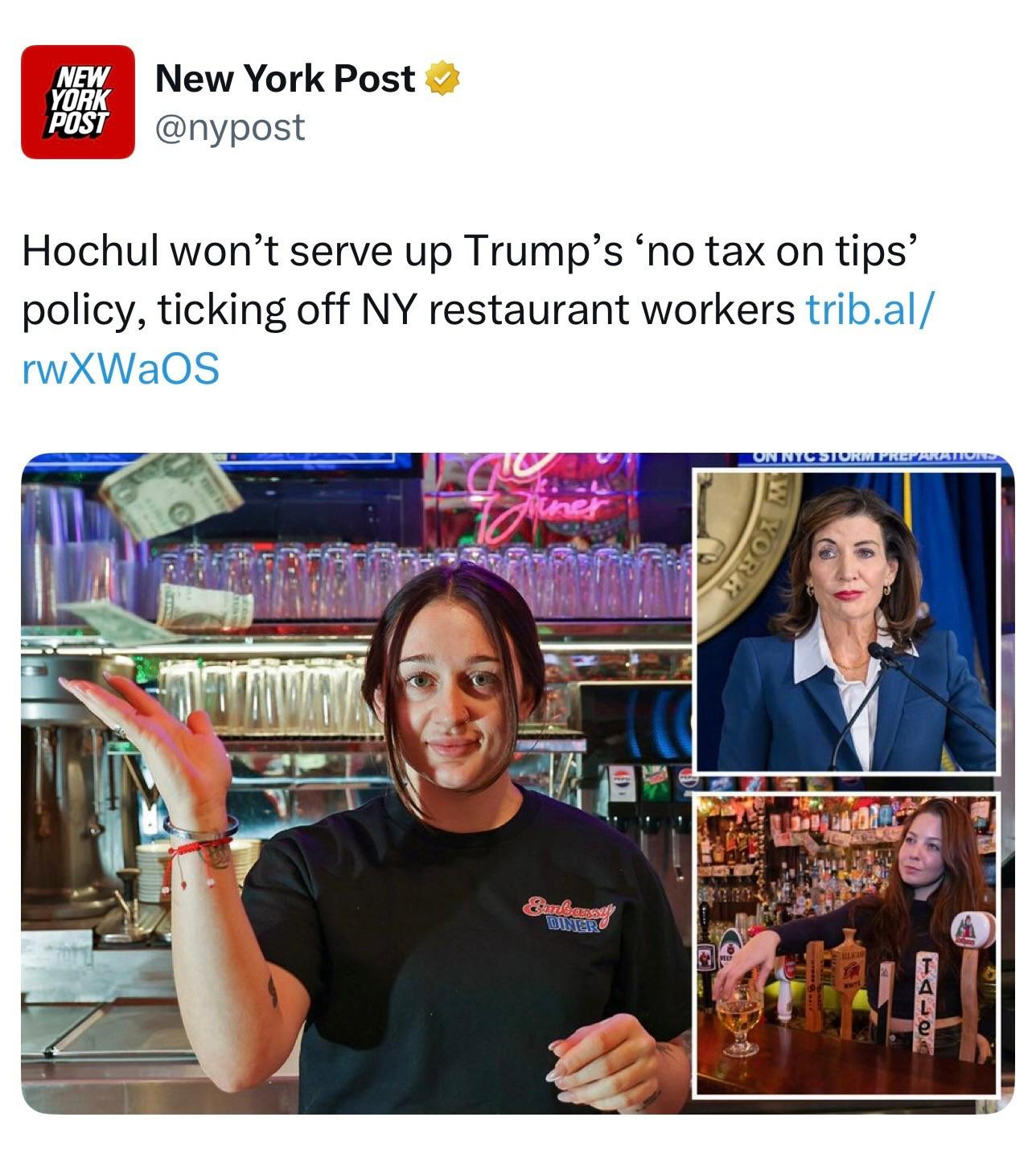Open the inset photo of woman at podium

845,620
